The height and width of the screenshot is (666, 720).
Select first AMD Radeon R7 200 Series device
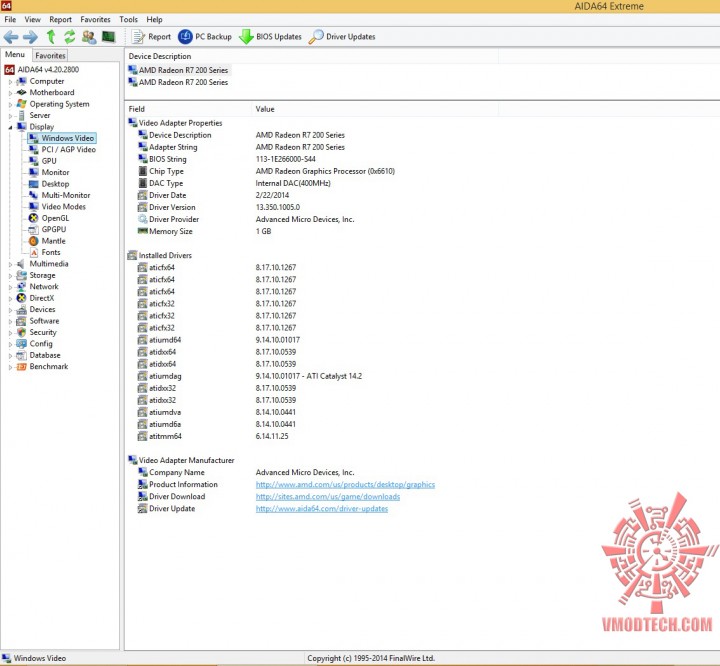[x=183, y=70]
